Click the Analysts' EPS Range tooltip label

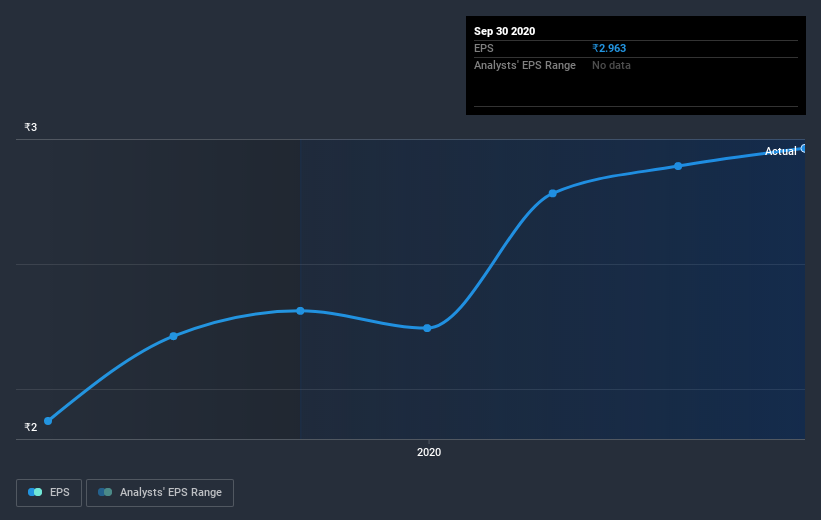click(525, 65)
